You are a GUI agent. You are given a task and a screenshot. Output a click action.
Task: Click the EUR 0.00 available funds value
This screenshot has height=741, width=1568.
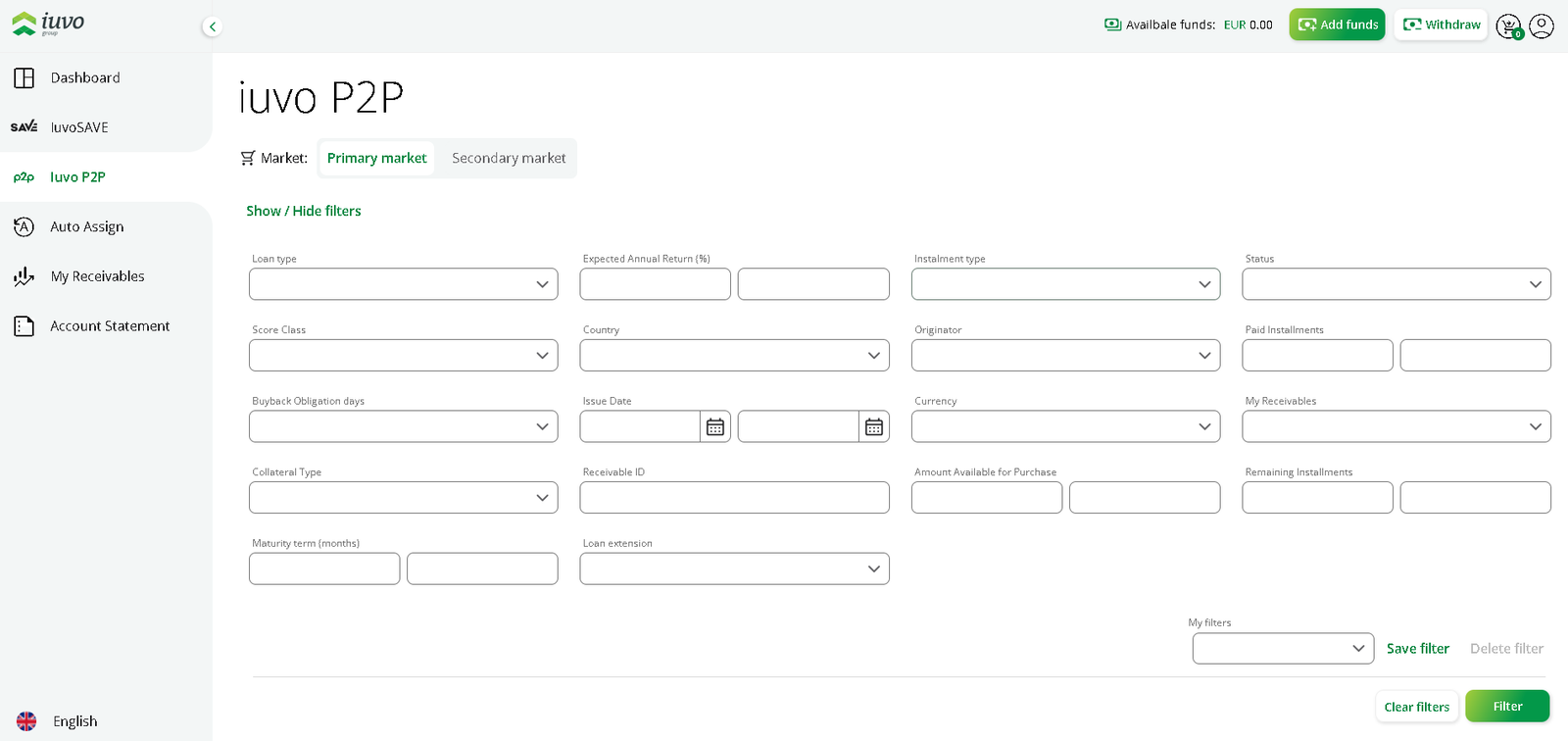click(x=1248, y=25)
